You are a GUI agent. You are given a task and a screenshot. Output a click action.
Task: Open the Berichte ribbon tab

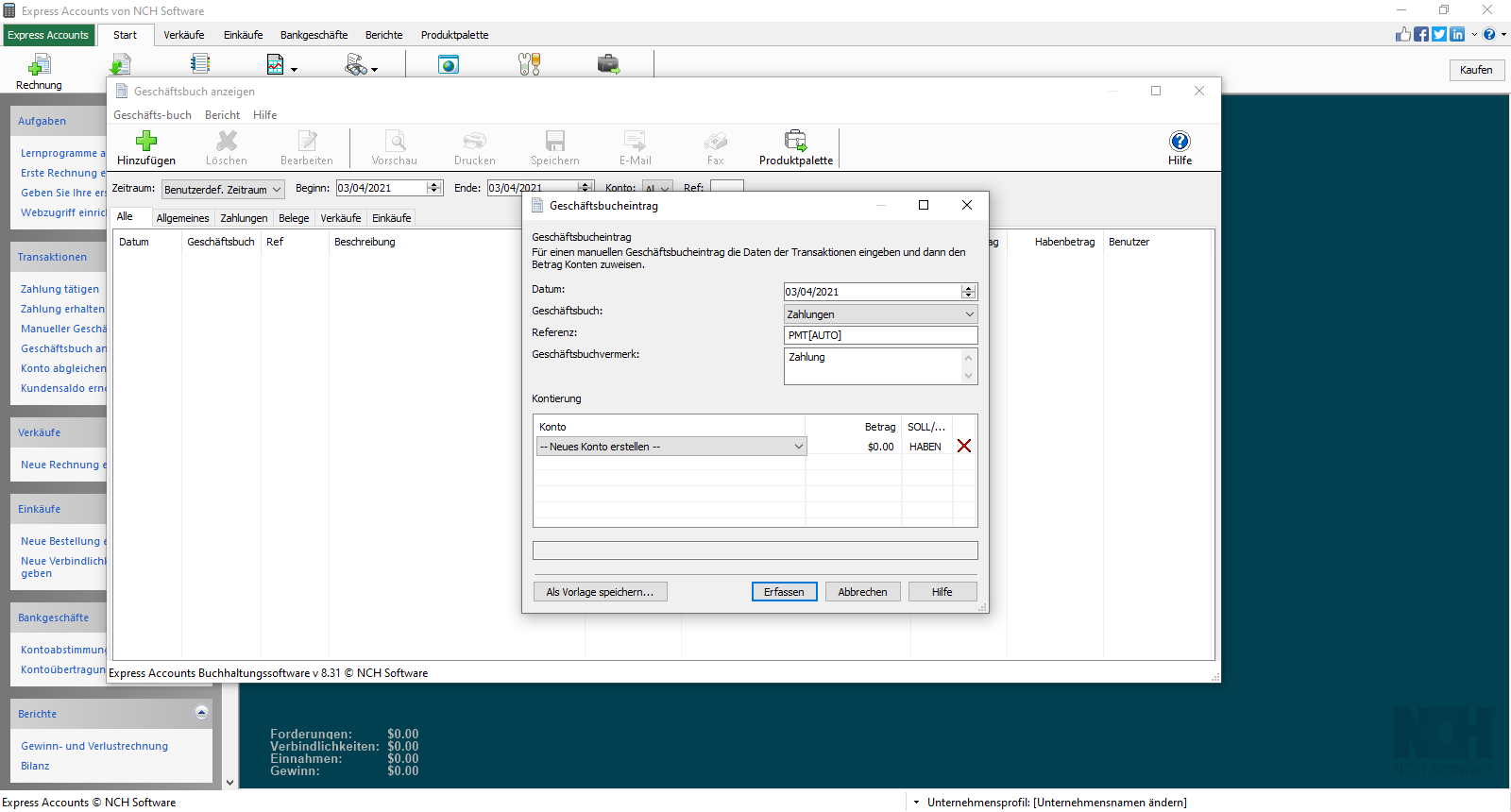[384, 35]
